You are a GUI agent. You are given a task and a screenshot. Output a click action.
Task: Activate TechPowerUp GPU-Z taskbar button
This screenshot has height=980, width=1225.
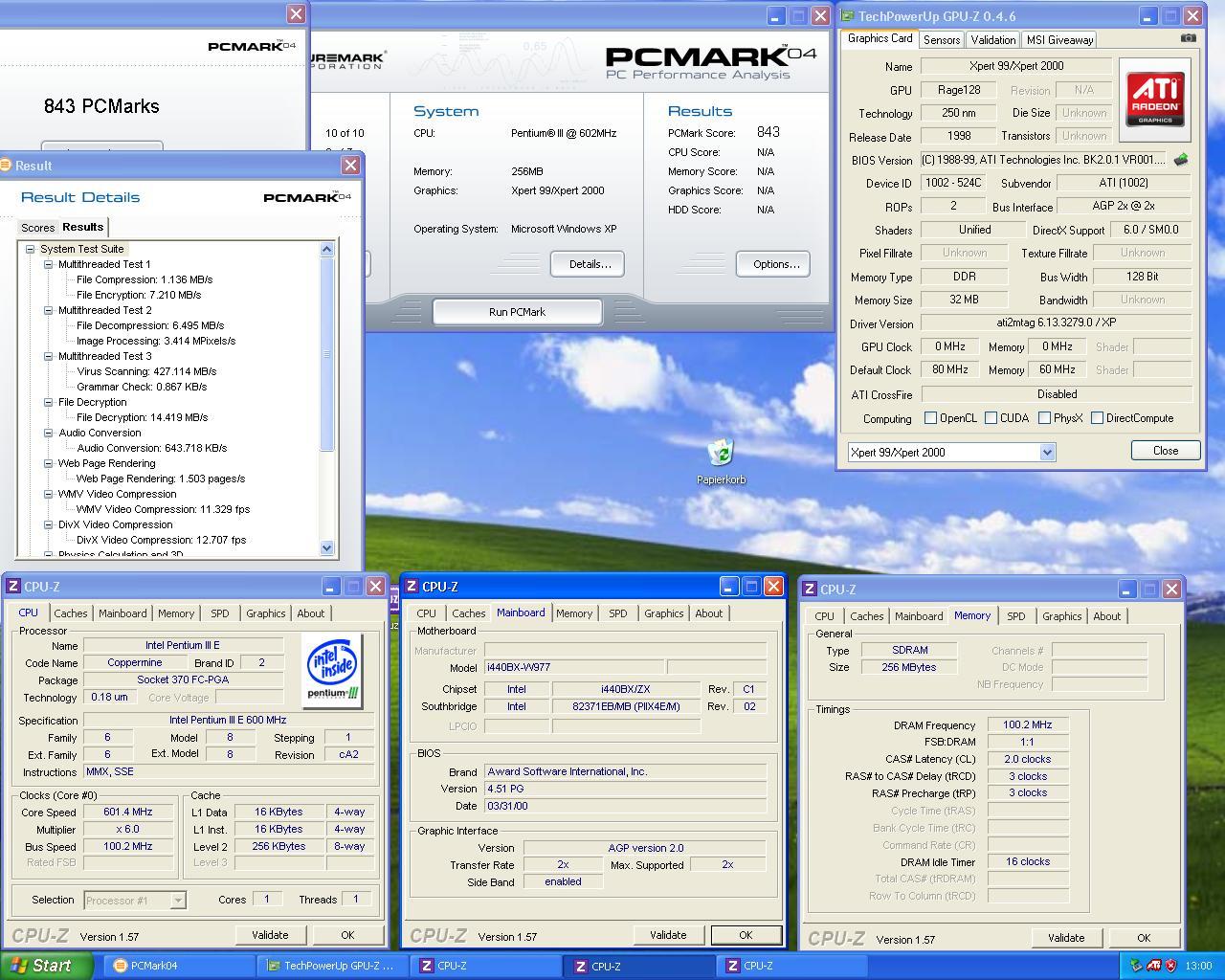tap(335, 966)
